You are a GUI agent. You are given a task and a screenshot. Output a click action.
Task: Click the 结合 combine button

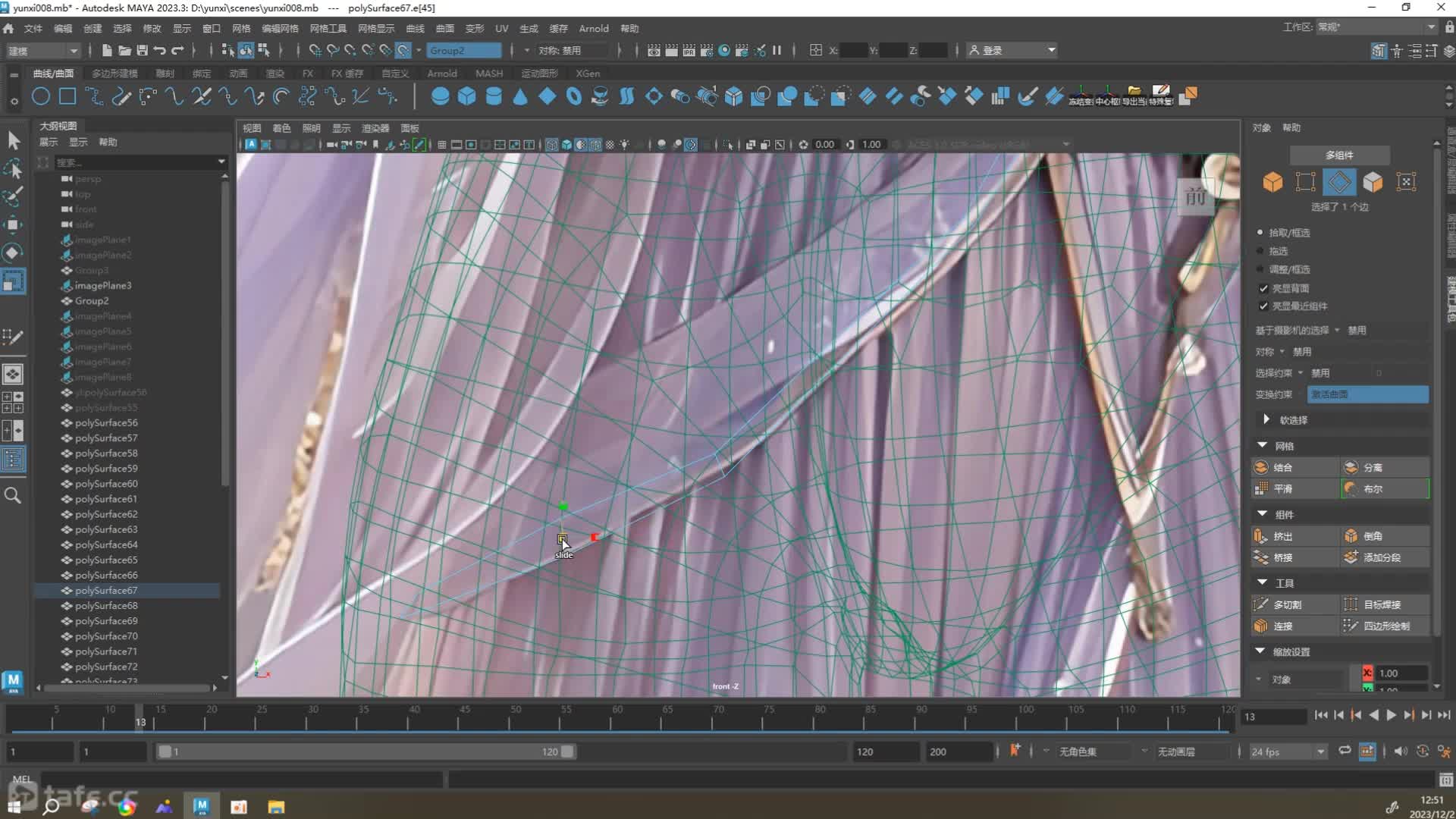pyautogui.click(x=1294, y=467)
